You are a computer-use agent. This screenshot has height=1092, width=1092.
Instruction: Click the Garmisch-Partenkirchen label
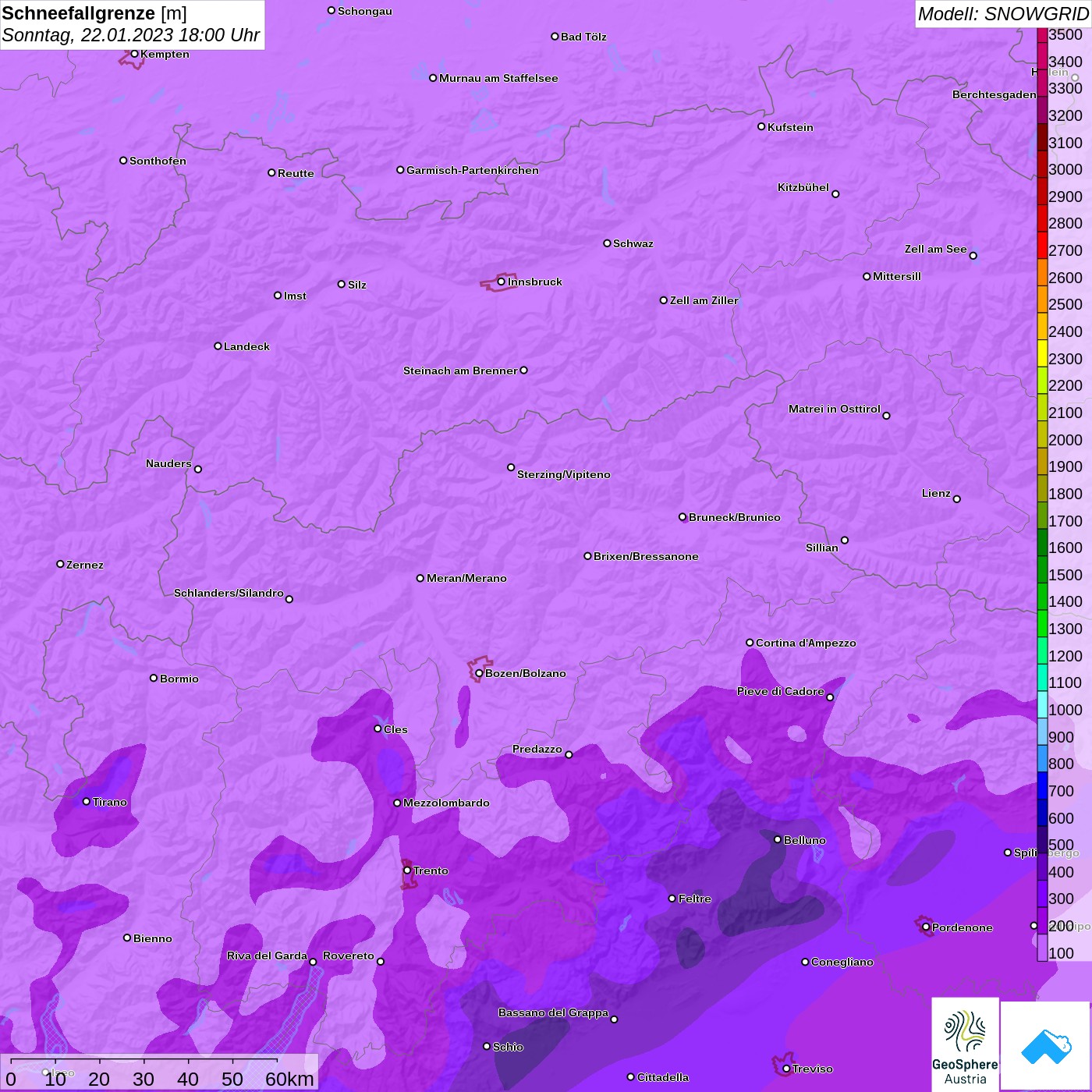coord(473,170)
